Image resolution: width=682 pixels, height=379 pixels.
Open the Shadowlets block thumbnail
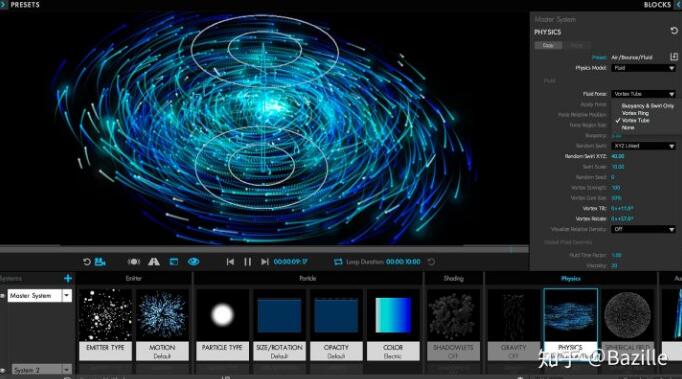(453, 315)
